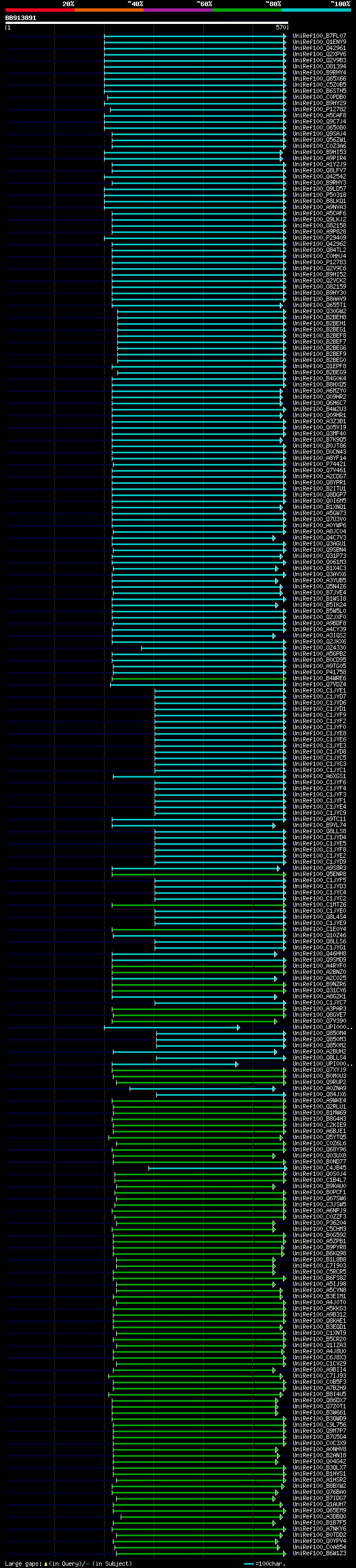The height and width of the screenshot is (1568, 356).
Task: Click the white query sequence bar
Action: [147, 23]
